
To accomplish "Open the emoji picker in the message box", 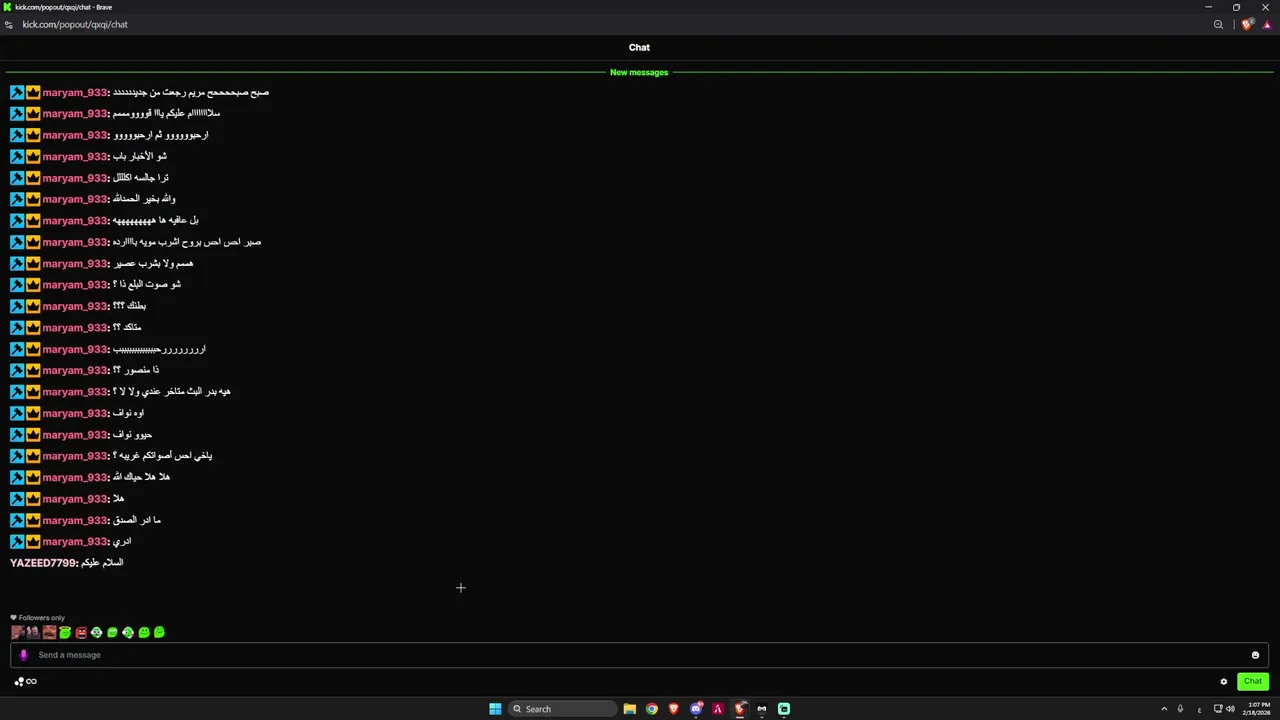I will coord(1255,655).
